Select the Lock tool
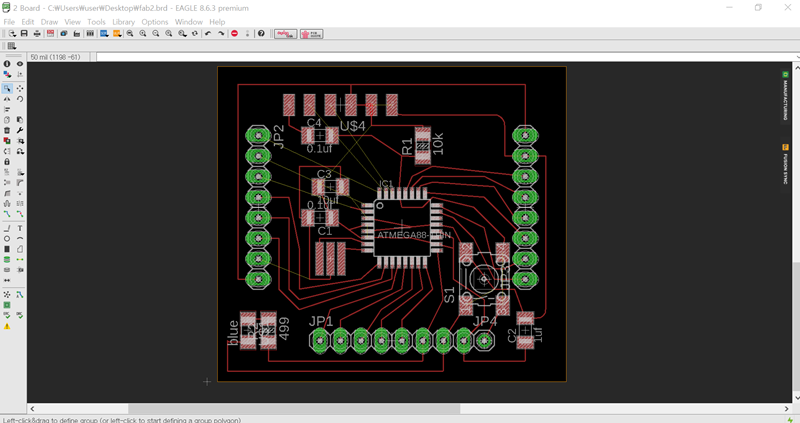Screen dimensions: 800x423 click(x=7, y=162)
